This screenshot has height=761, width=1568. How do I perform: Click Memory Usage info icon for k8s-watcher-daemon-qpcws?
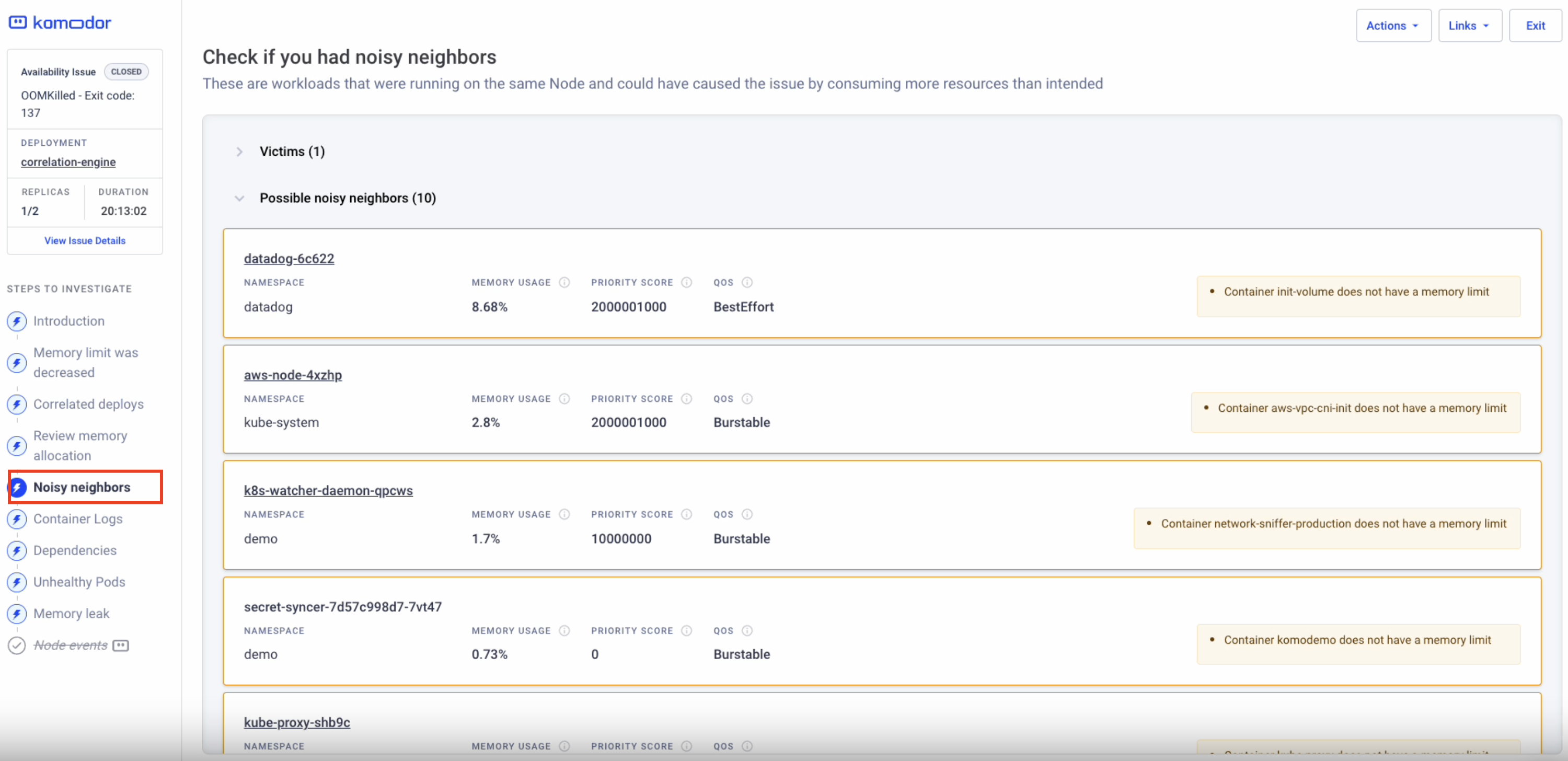[x=564, y=514]
